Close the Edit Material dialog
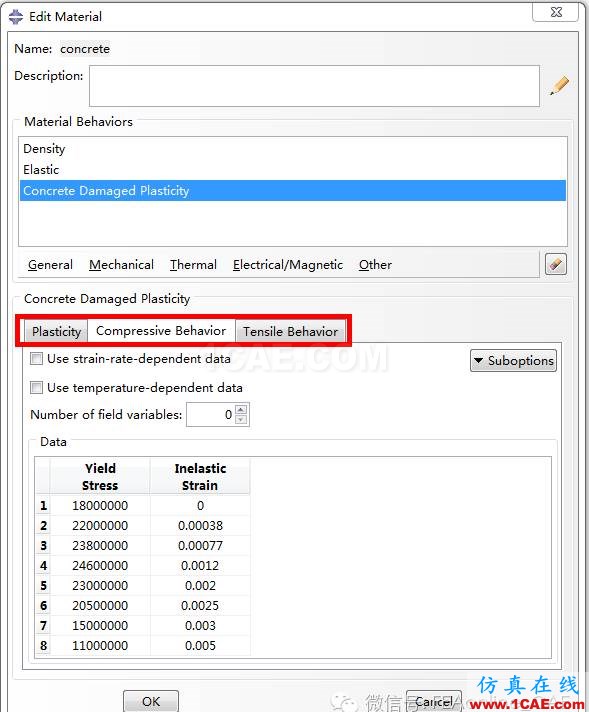 555,12
